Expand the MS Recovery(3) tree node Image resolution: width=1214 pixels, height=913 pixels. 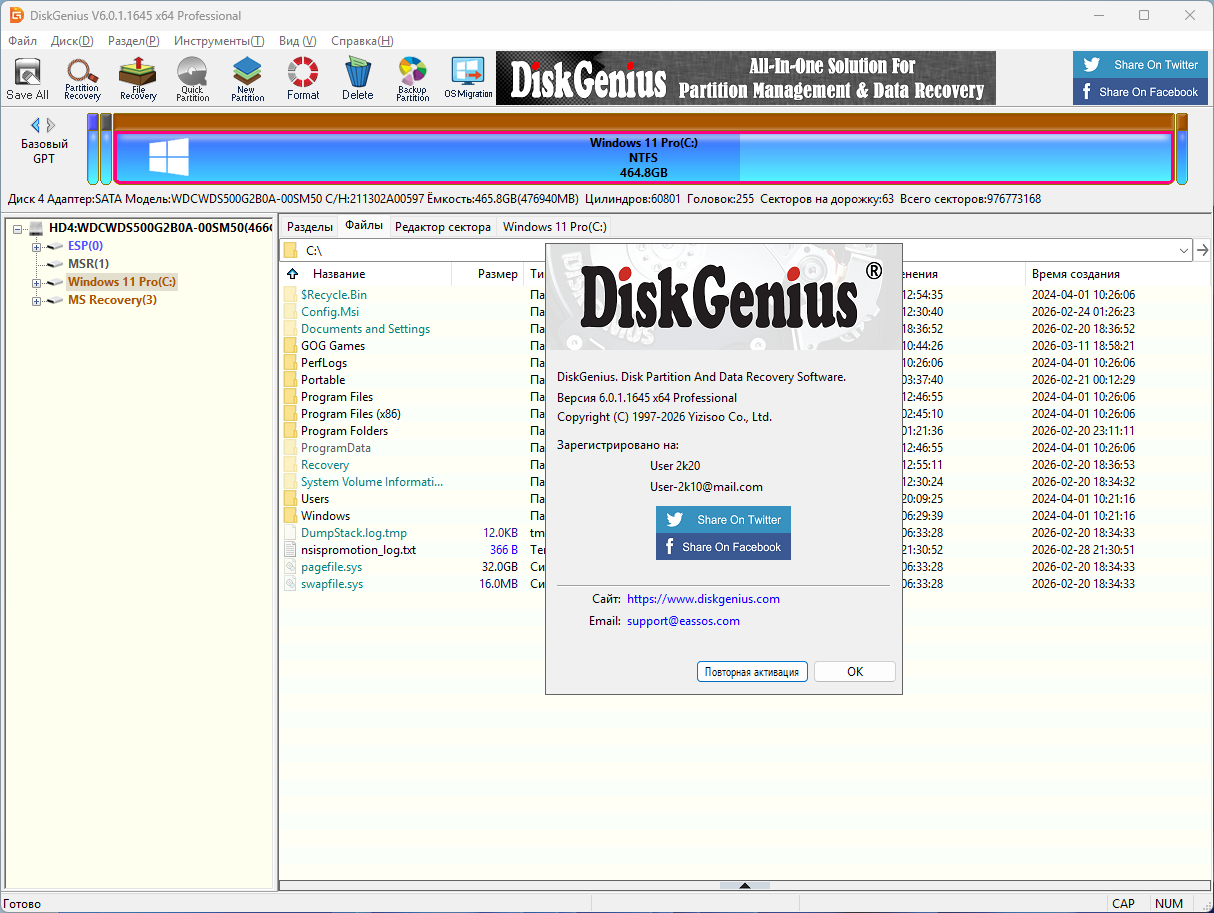pyautogui.click(x=36, y=300)
